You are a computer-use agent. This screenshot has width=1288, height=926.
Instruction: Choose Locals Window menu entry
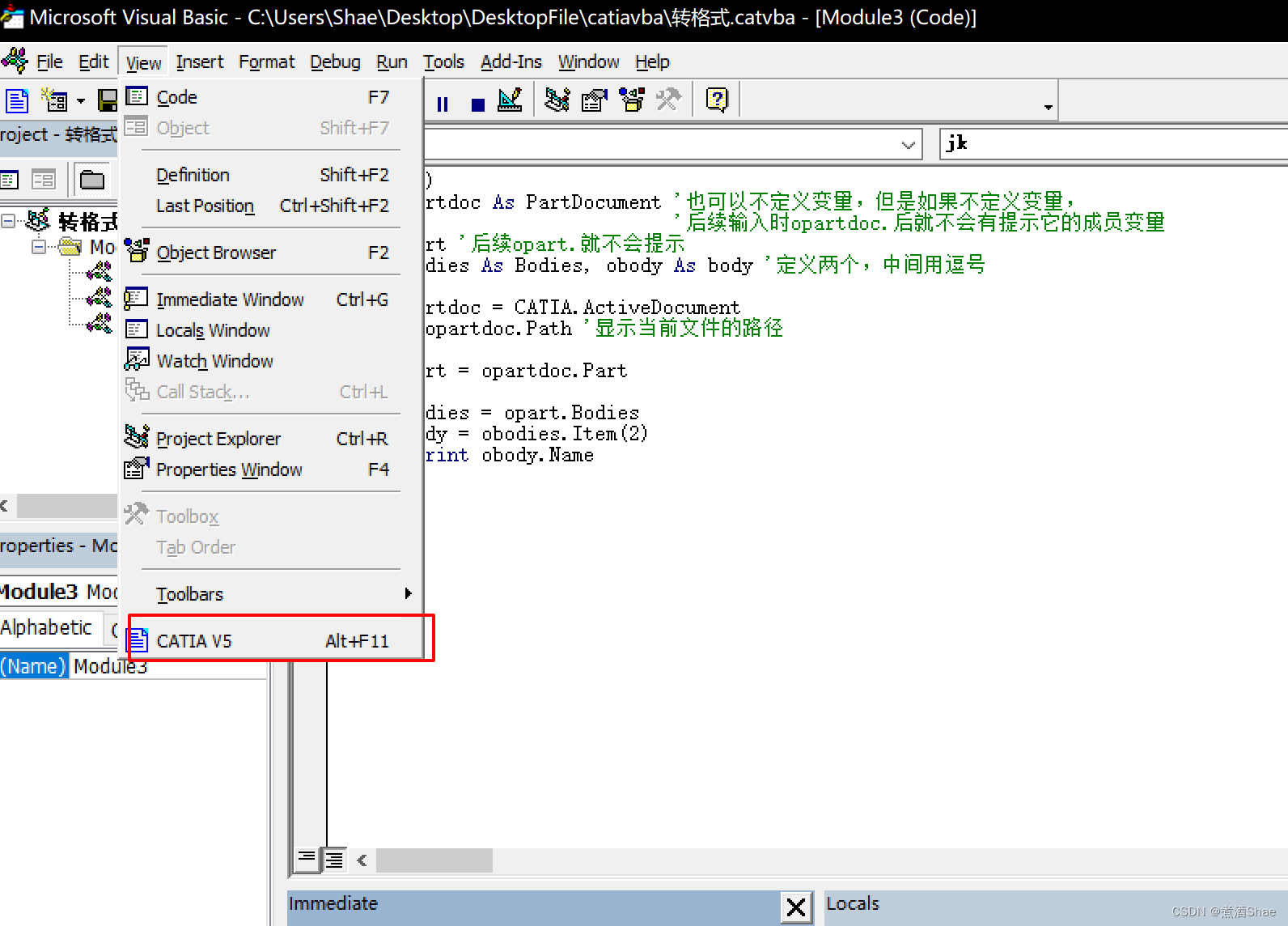[x=273, y=330]
